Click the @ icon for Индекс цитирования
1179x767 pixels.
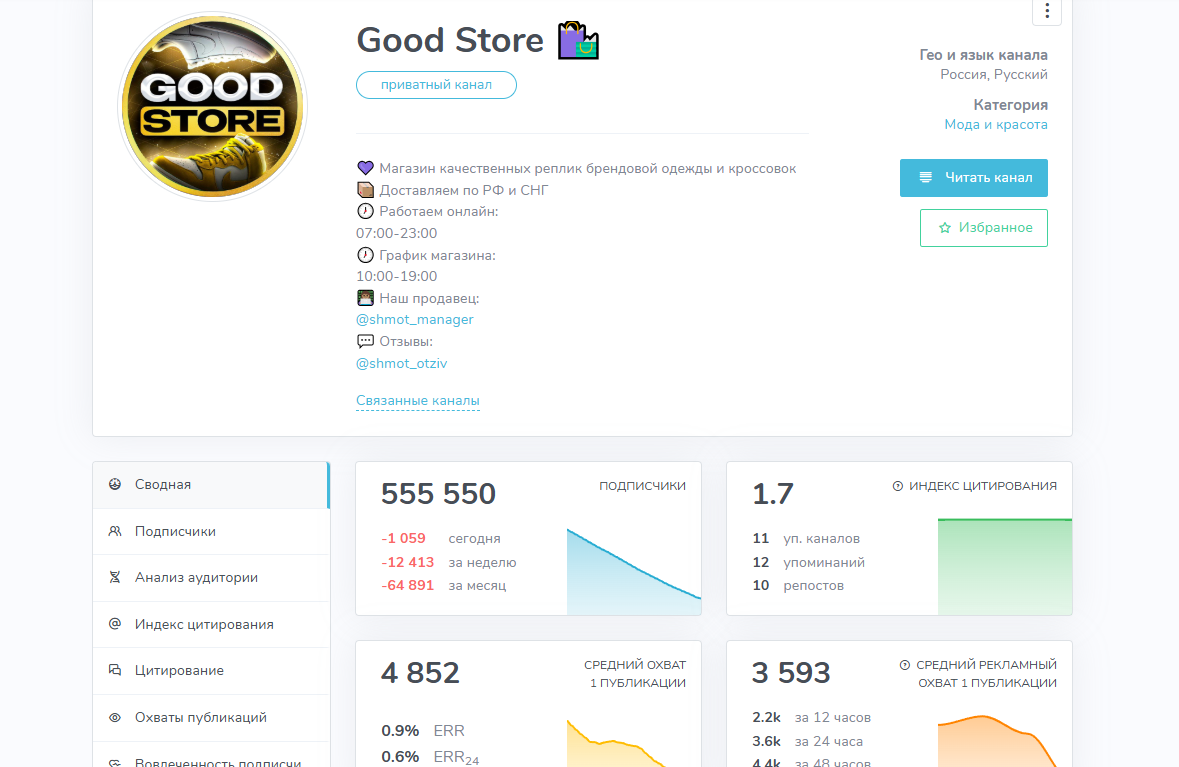115,623
